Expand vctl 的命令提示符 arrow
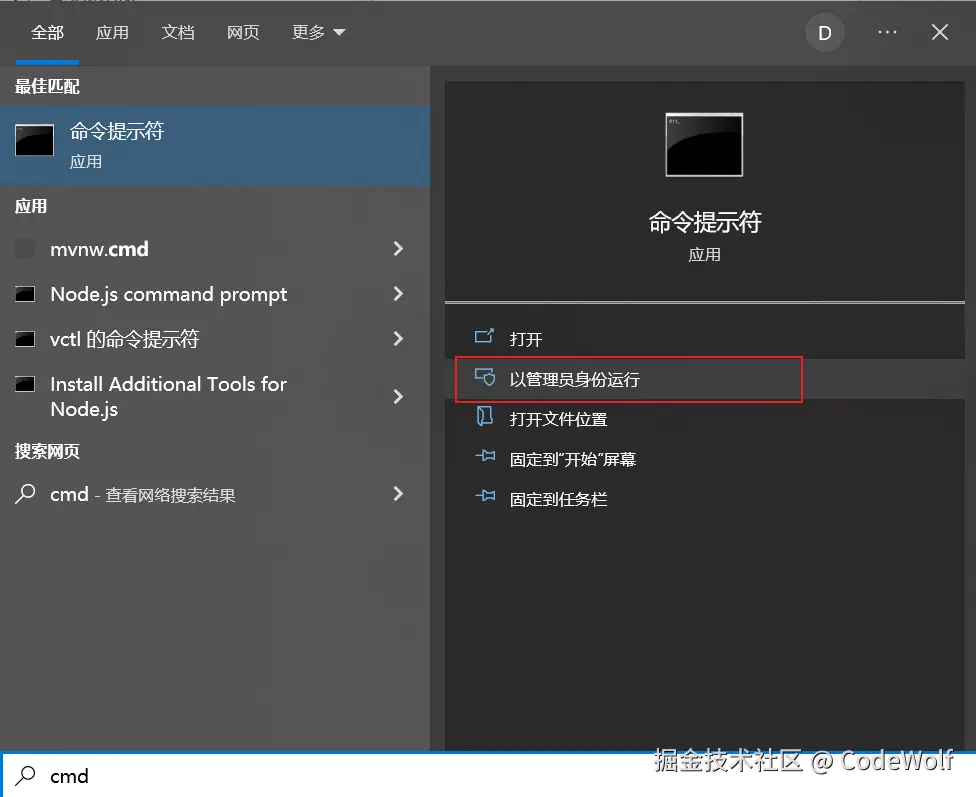The width and height of the screenshot is (976, 797). [x=398, y=339]
